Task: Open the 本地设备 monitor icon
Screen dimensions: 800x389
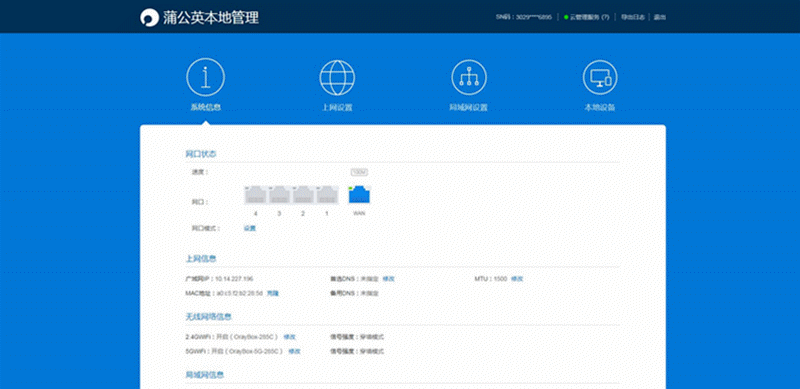Action: [600, 78]
